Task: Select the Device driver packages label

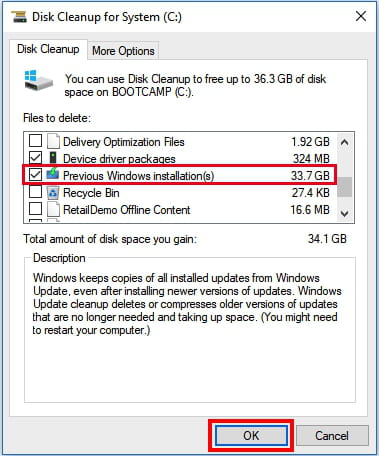Action: pos(119,159)
